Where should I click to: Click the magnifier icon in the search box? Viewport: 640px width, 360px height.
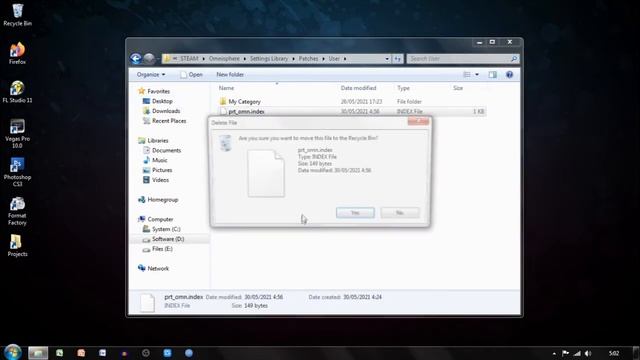pyautogui.click(x=514, y=59)
